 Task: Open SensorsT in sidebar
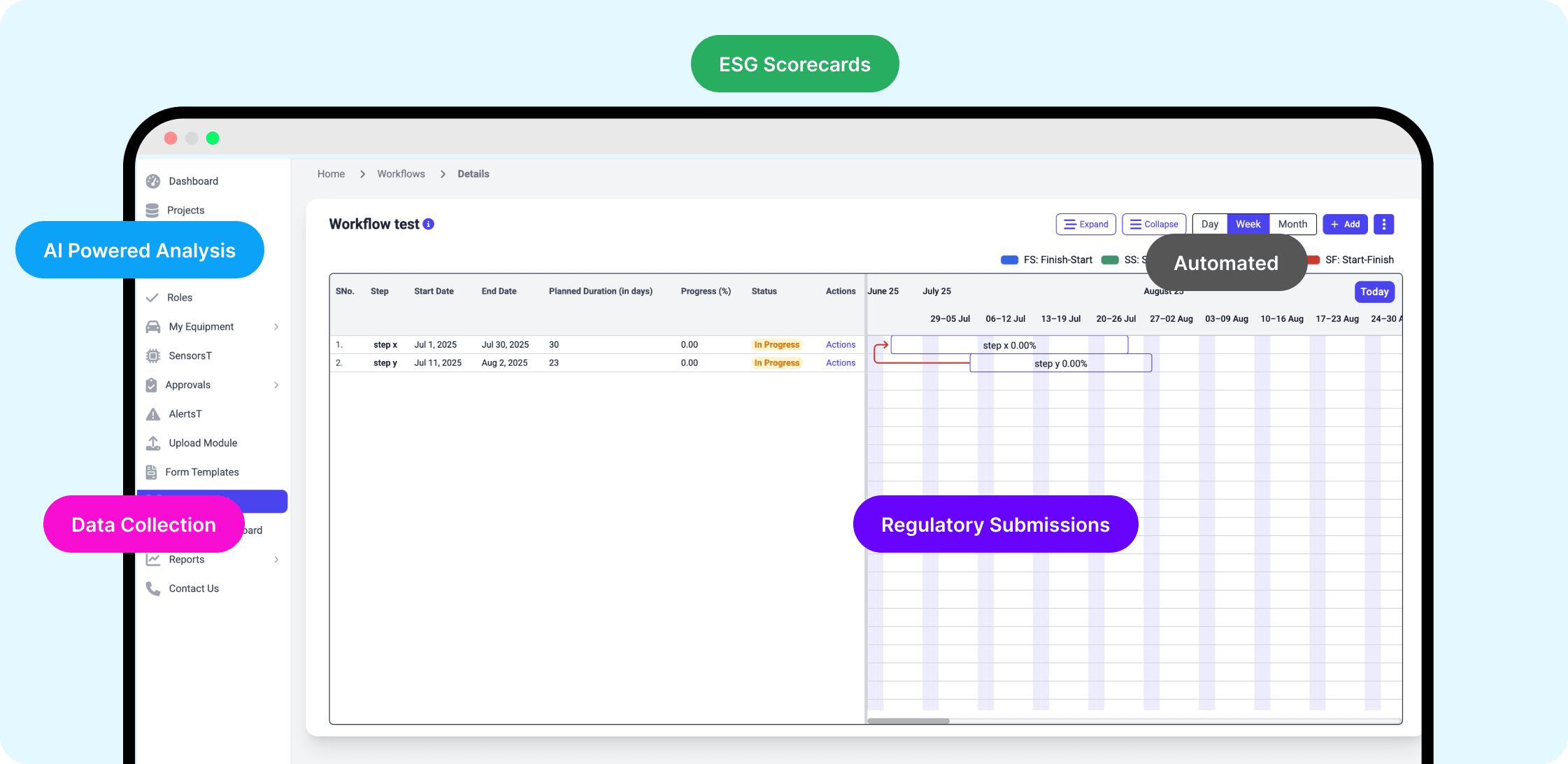click(x=190, y=355)
